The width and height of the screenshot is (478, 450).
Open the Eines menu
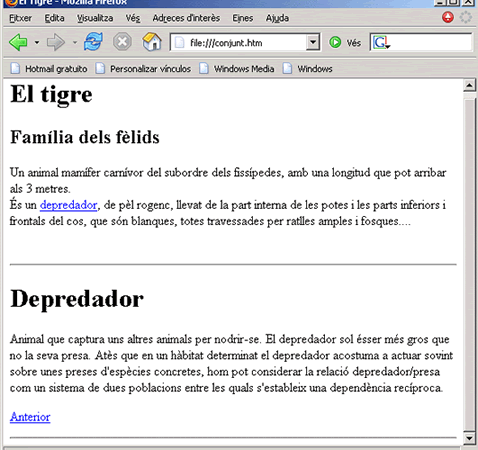[x=242, y=18]
